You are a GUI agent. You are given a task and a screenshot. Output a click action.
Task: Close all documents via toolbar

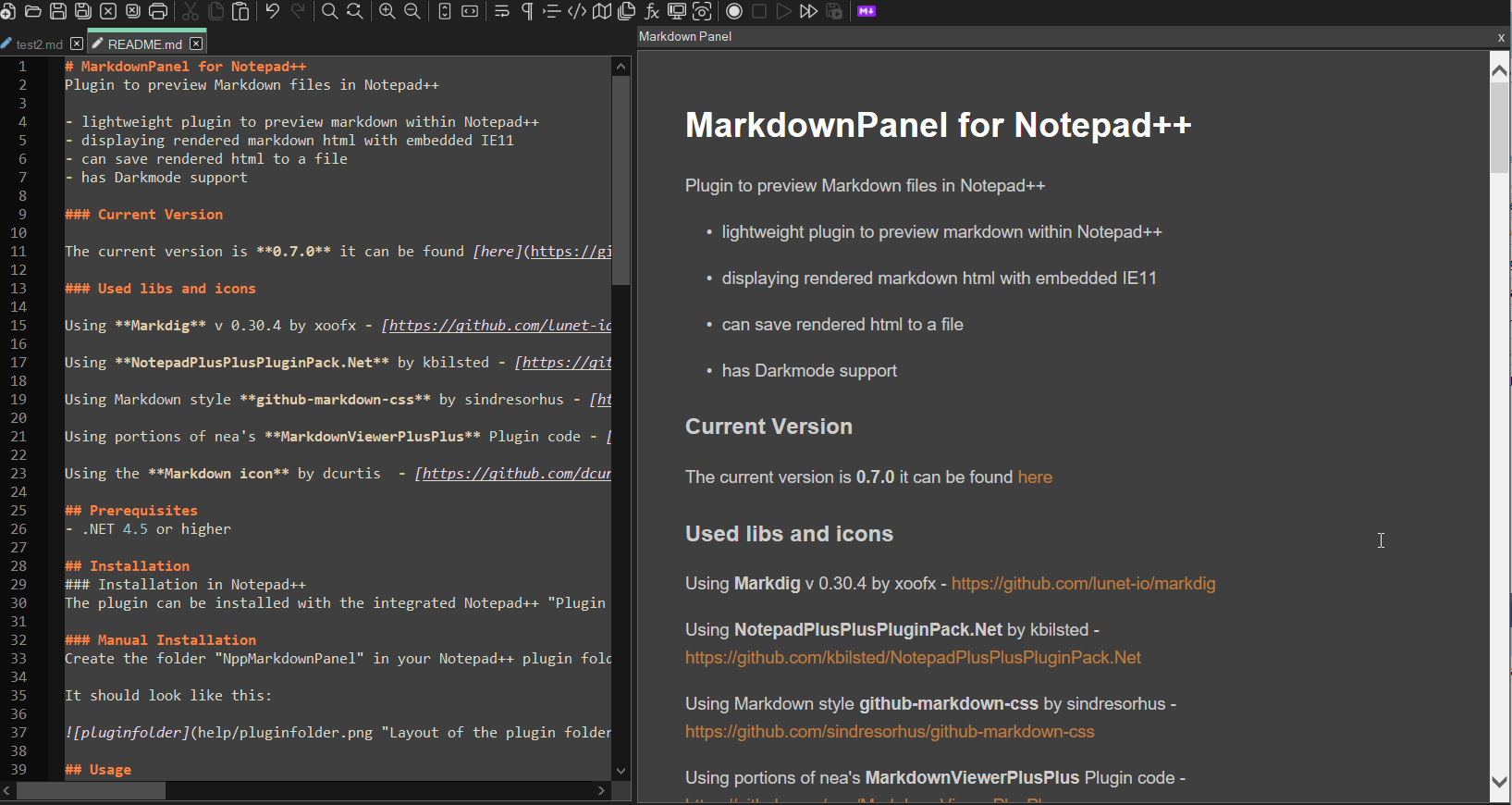tap(132, 11)
